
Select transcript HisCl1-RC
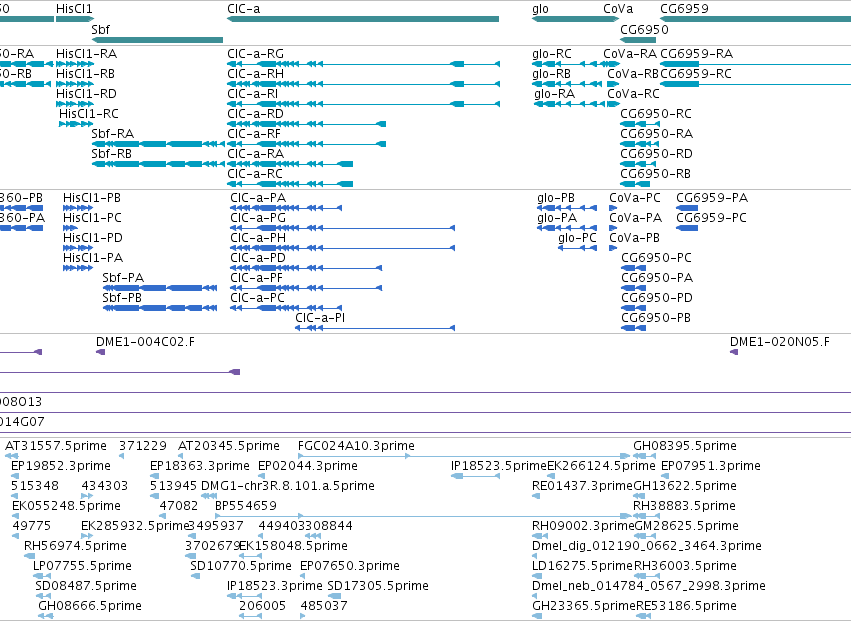[x=76, y=124]
